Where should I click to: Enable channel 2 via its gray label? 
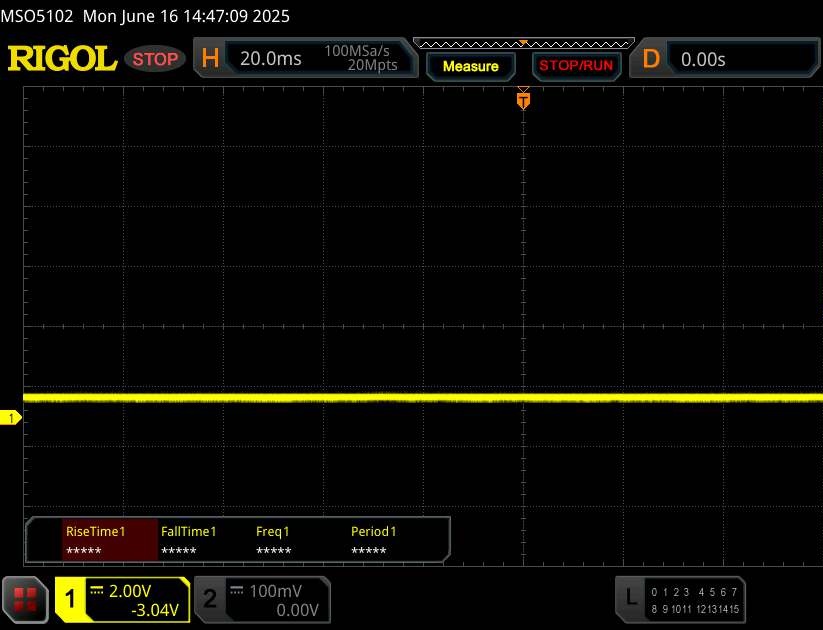coord(210,599)
